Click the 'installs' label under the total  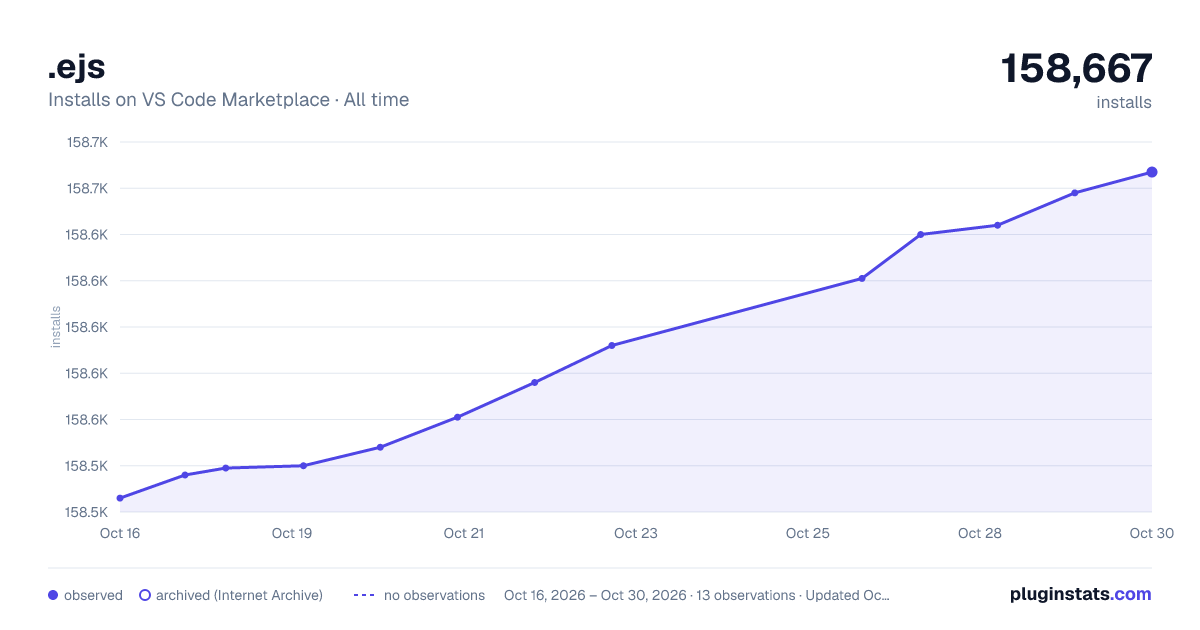tap(1124, 103)
